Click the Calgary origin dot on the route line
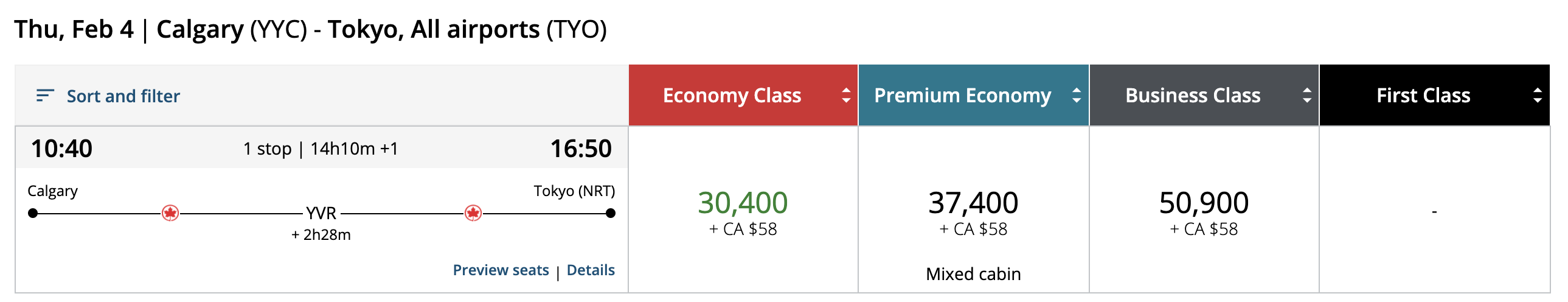 coord(33,213)
